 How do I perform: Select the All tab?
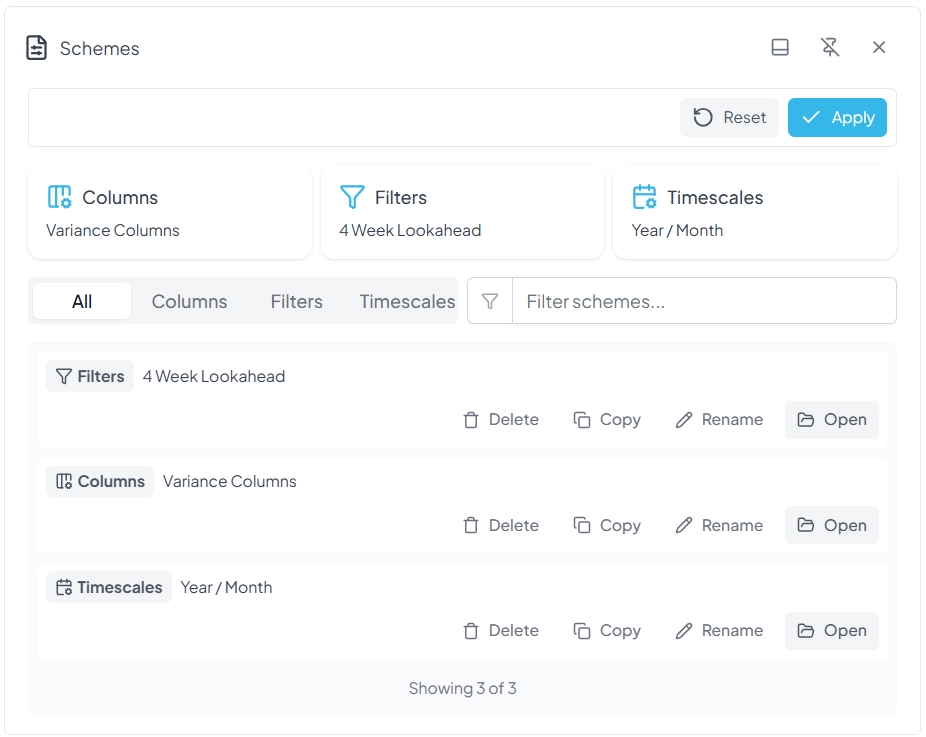coord(82,301)
